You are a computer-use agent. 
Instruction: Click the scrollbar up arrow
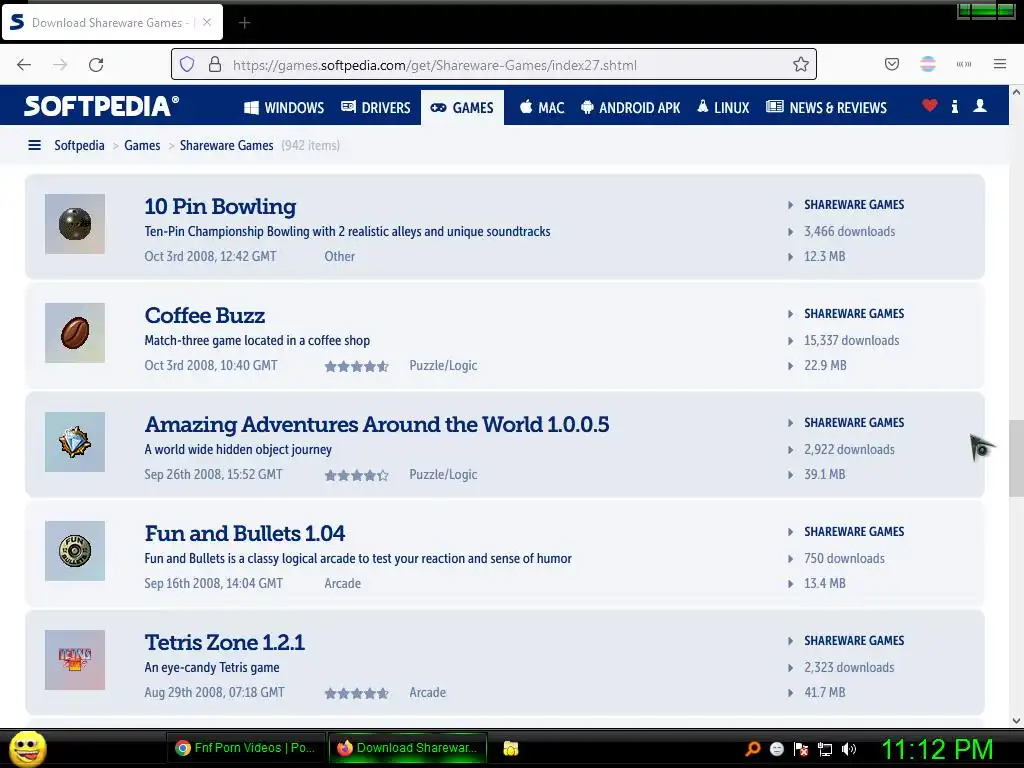pos(1016,93)
